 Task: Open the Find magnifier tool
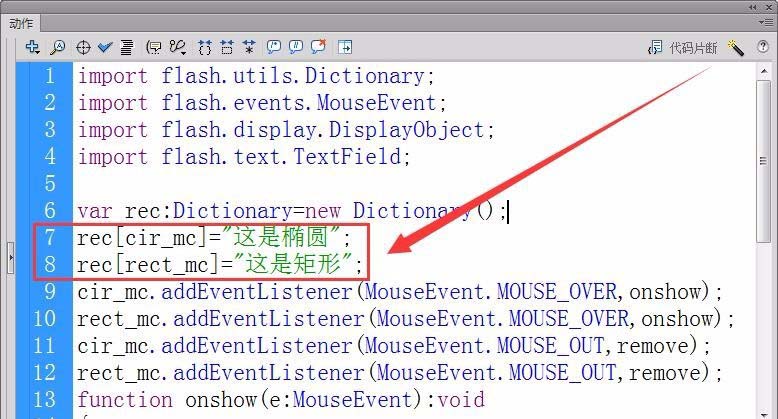coord(58,47)
